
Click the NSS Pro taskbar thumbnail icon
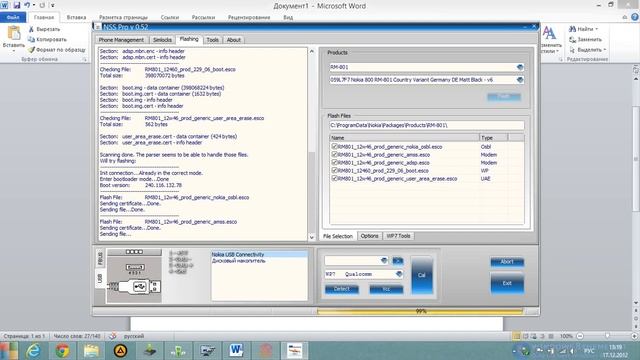click(294, 351)
